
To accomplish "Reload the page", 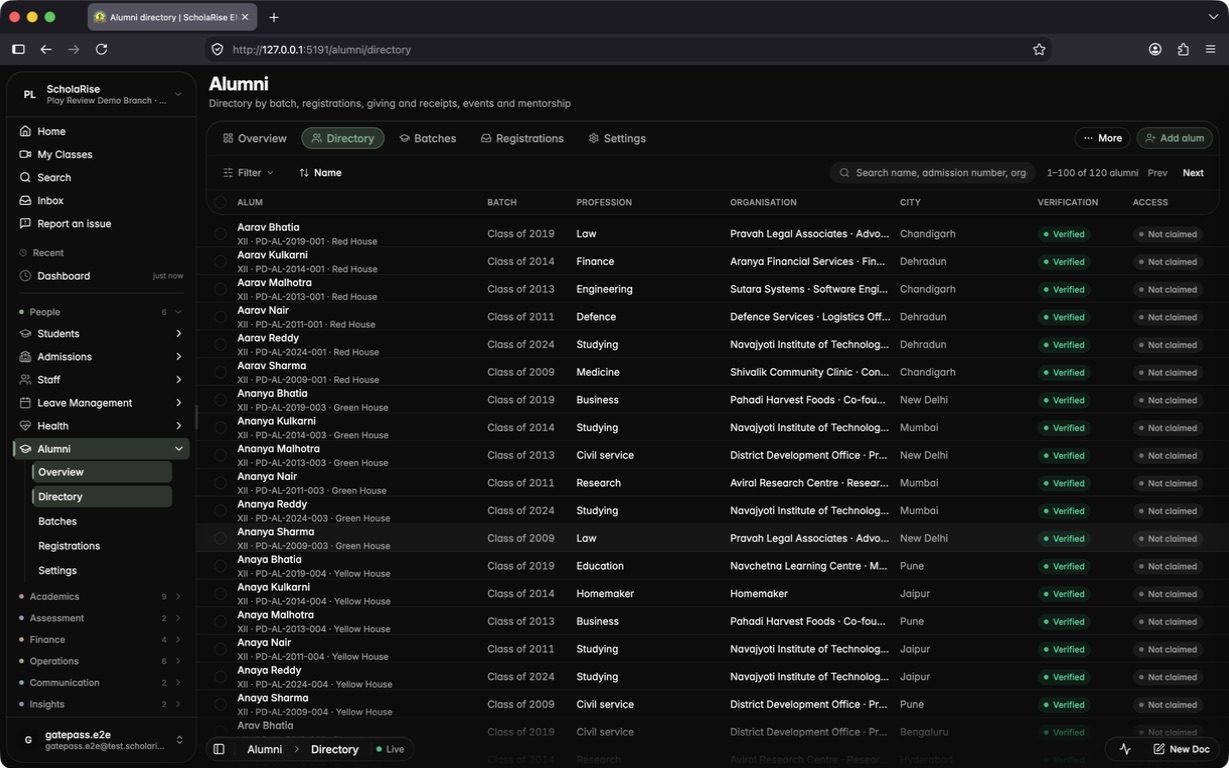I will click(x=101, y=49).
